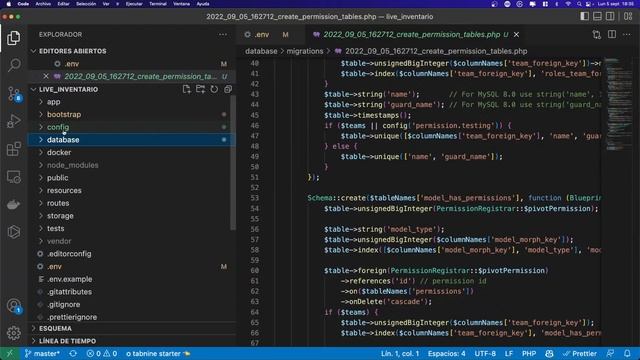
Task: Toggle secondary side bar visibility
Action: (x=610, y=16)
